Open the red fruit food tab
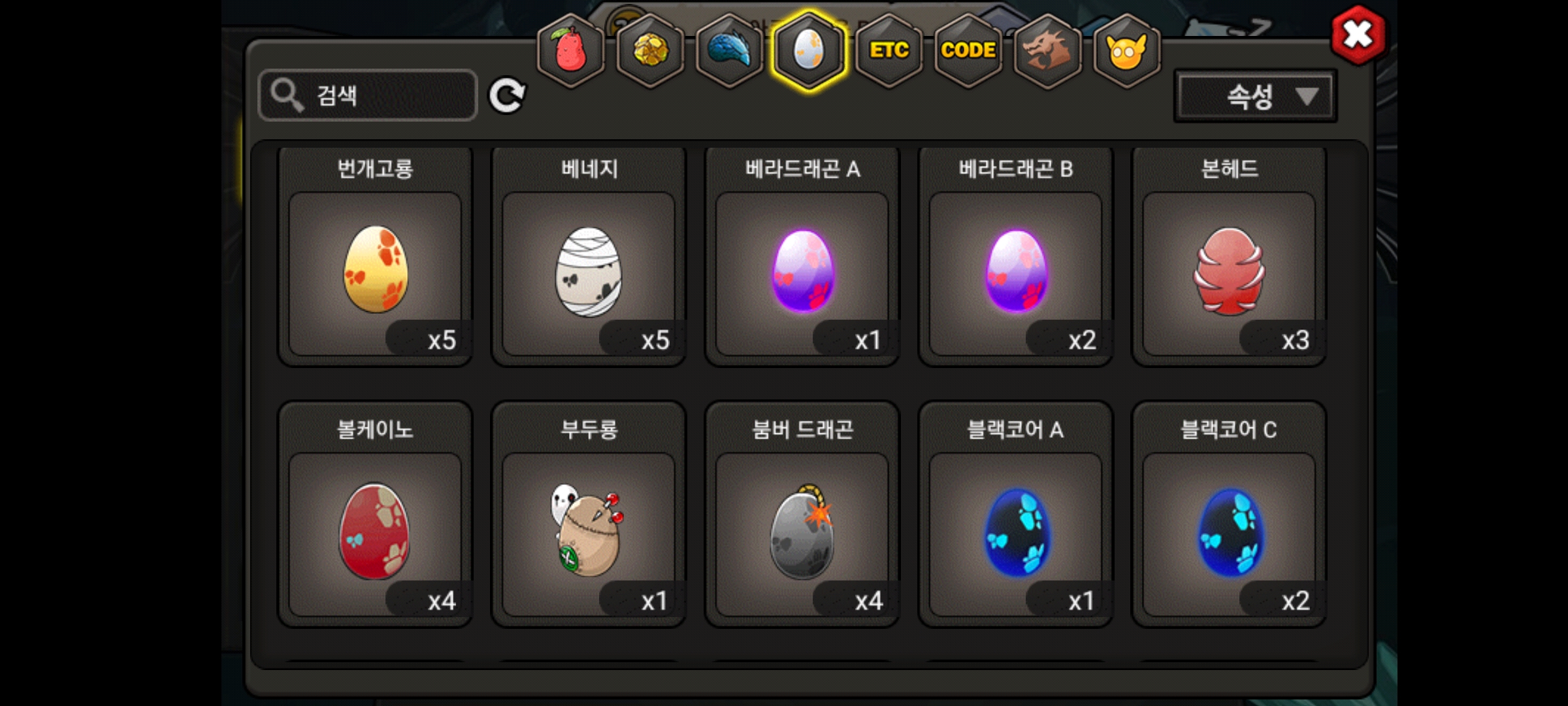The width and height of the screenshot is (1568, 706). [x=570, y=50]
